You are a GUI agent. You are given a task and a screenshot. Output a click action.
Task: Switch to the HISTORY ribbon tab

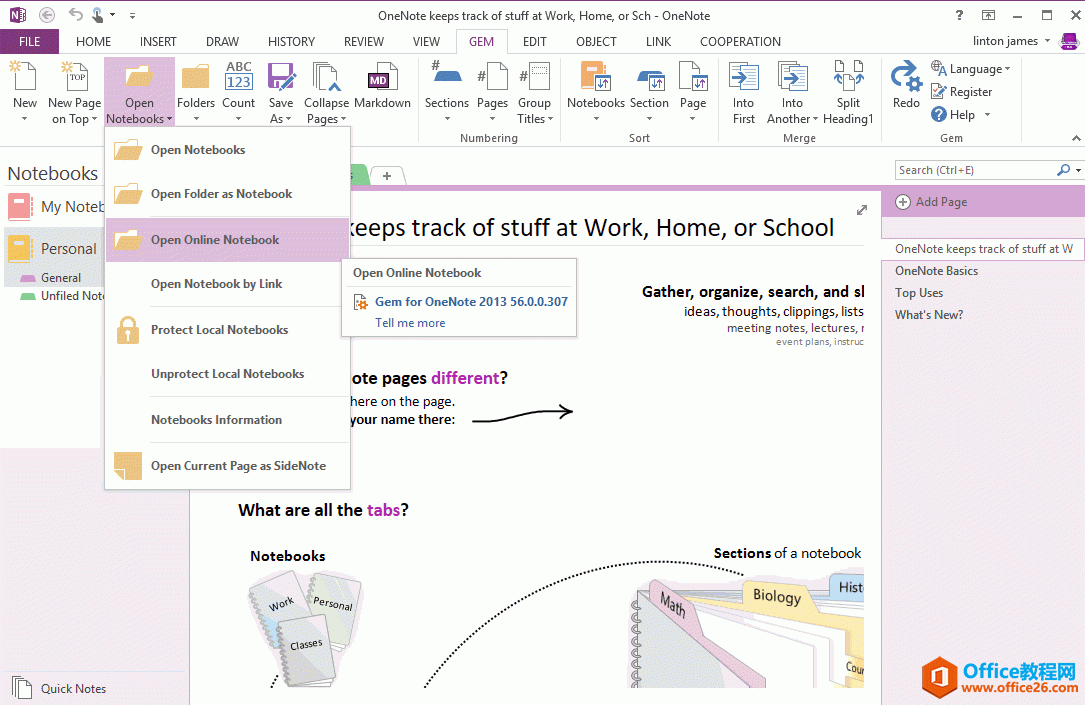click(x=291, y=42)
